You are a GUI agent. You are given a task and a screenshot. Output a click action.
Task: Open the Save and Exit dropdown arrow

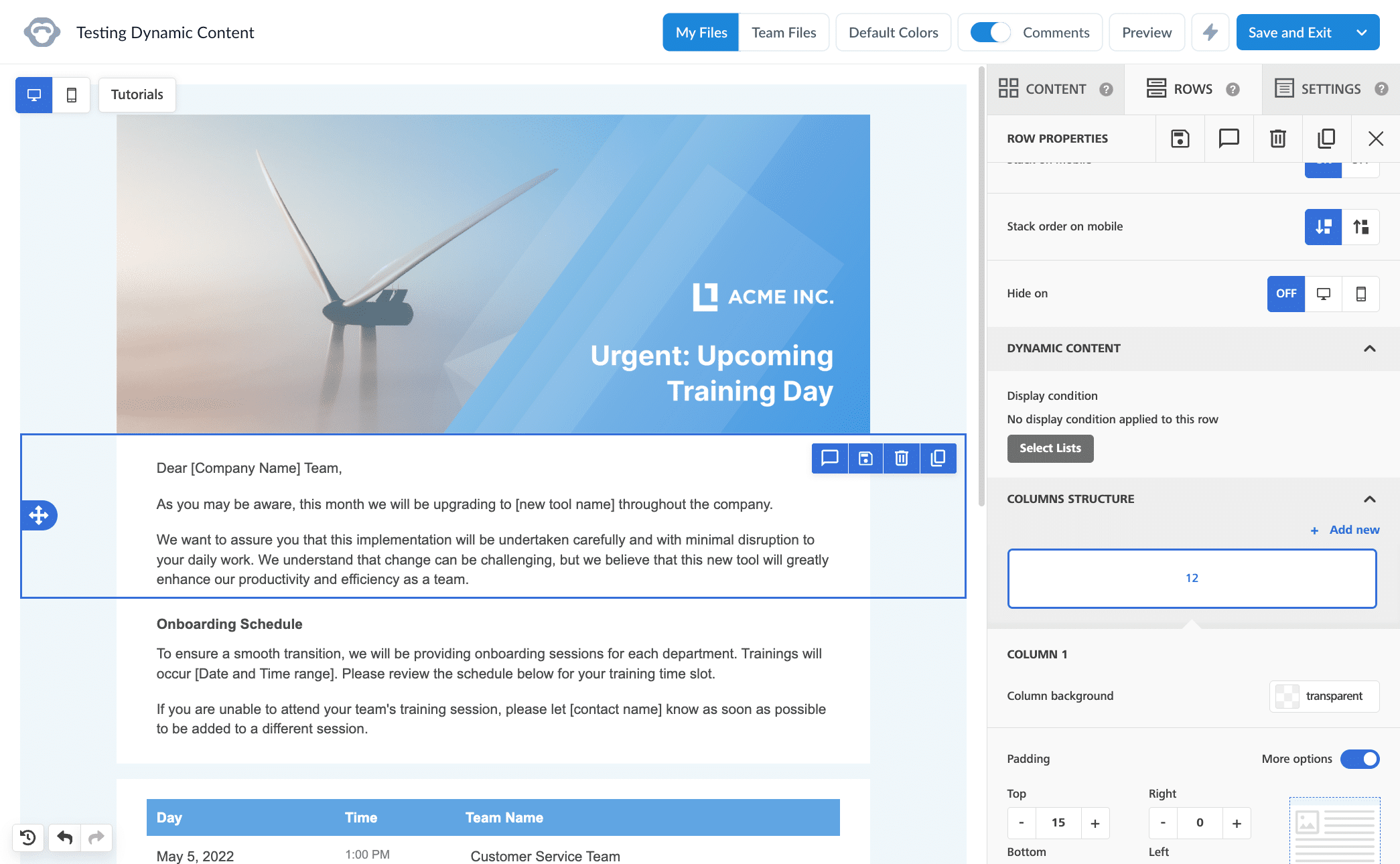[1360, 31]
